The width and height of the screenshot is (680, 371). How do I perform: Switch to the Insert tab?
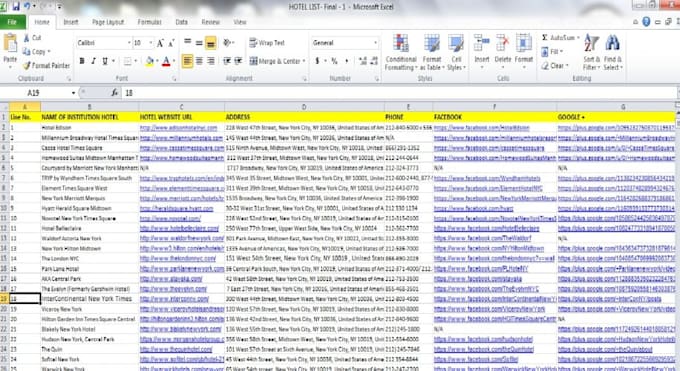coord(71,22)
